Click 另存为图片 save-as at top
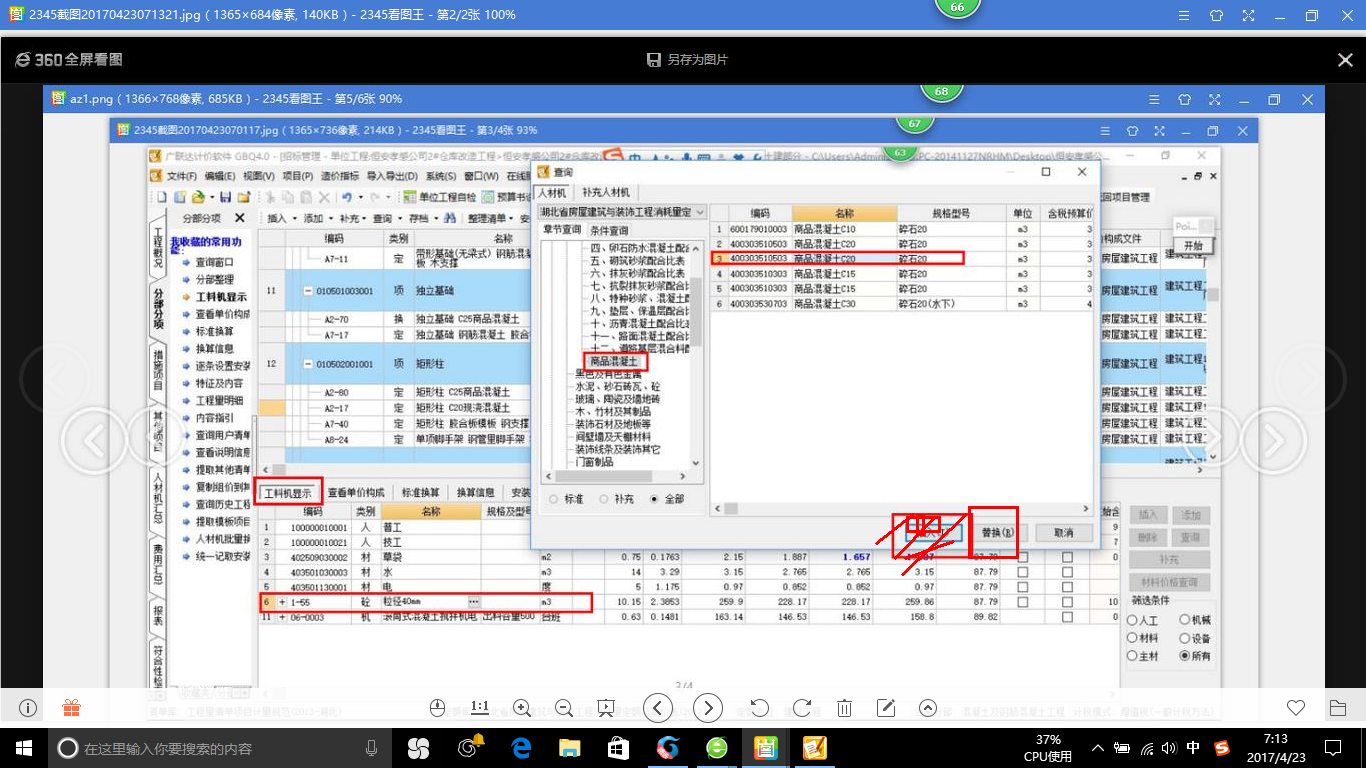 [x=688, y=60]
